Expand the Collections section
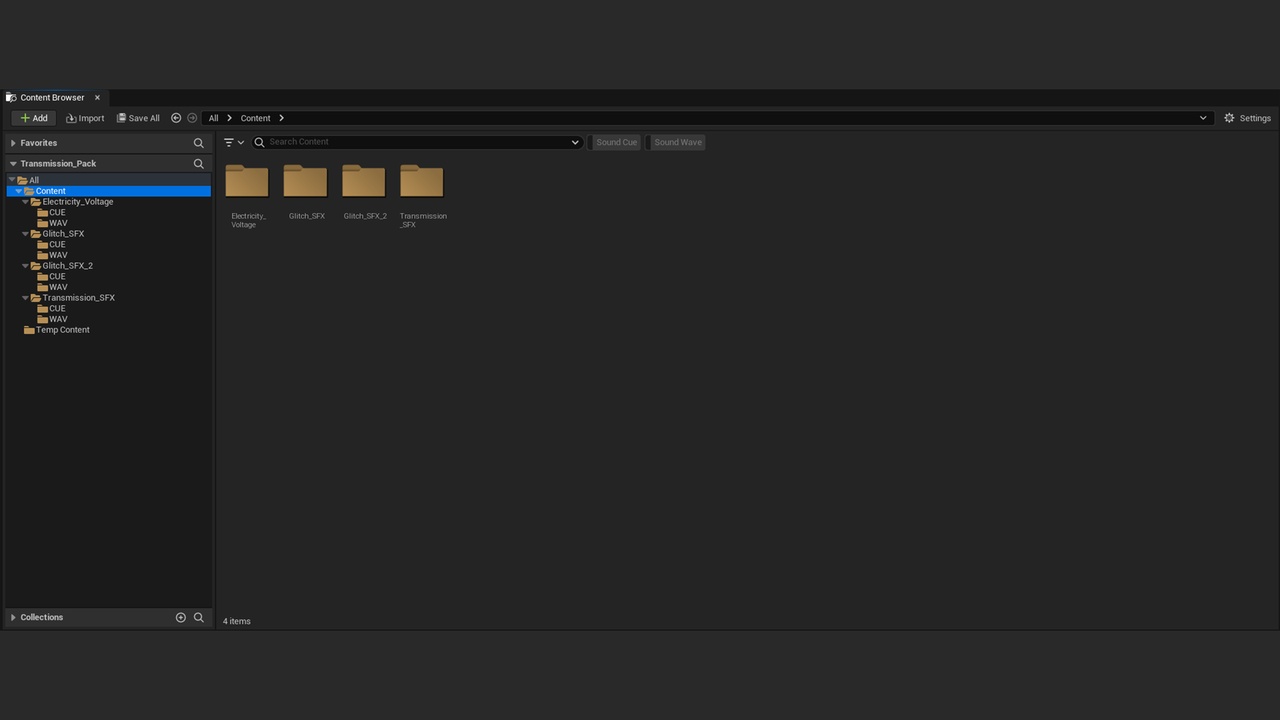This screenshot has height=720, width=1280. point(13,618)
